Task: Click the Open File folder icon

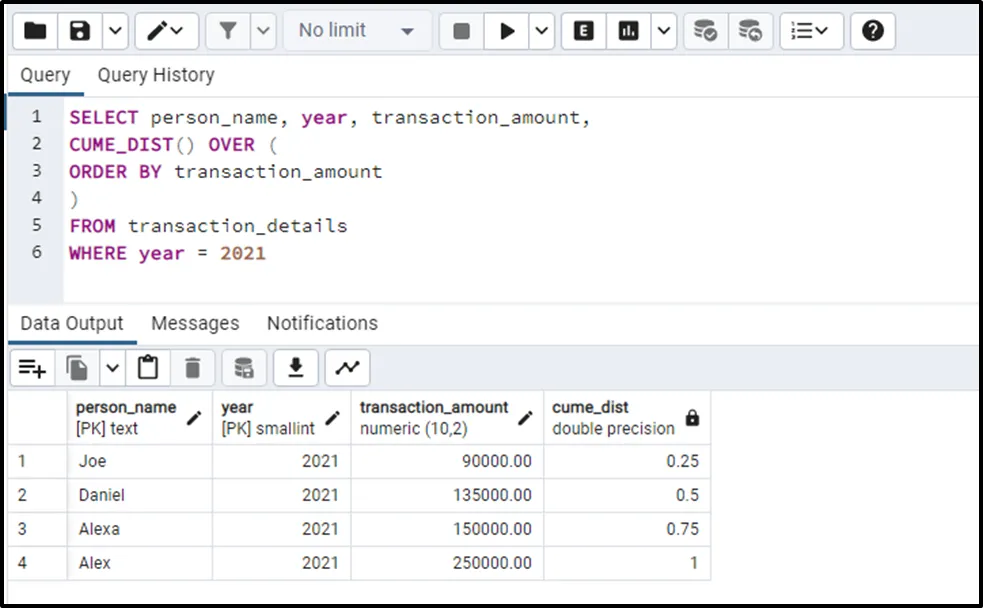Action: pyautogui.click(x=35, y=31)
